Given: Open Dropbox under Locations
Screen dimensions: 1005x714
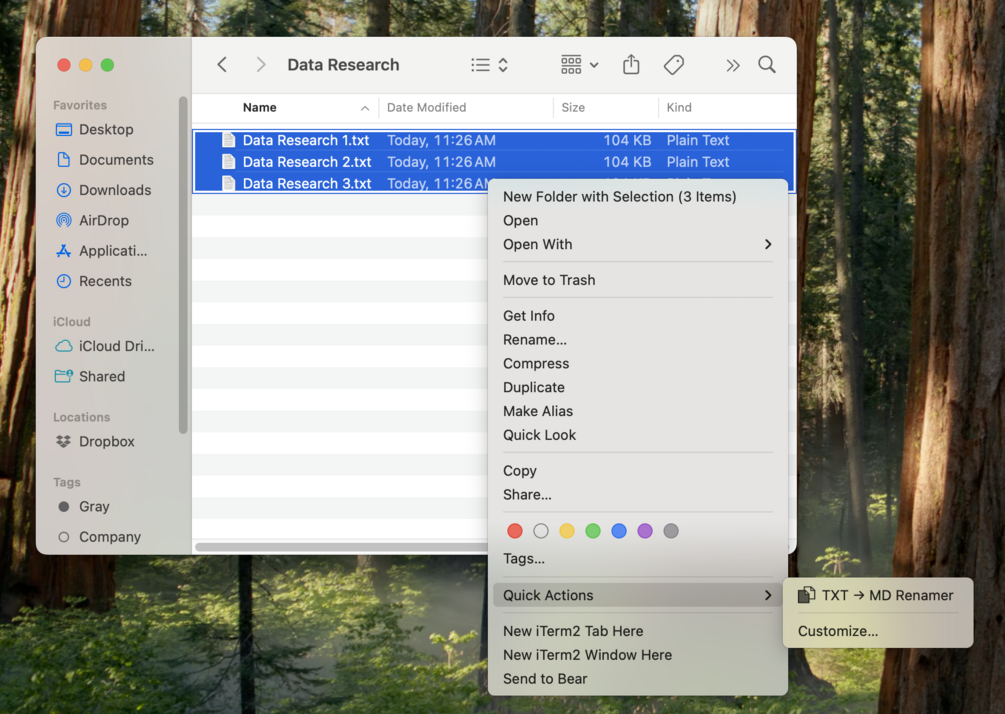Looking at the screenshot, I should pos(107,441).
